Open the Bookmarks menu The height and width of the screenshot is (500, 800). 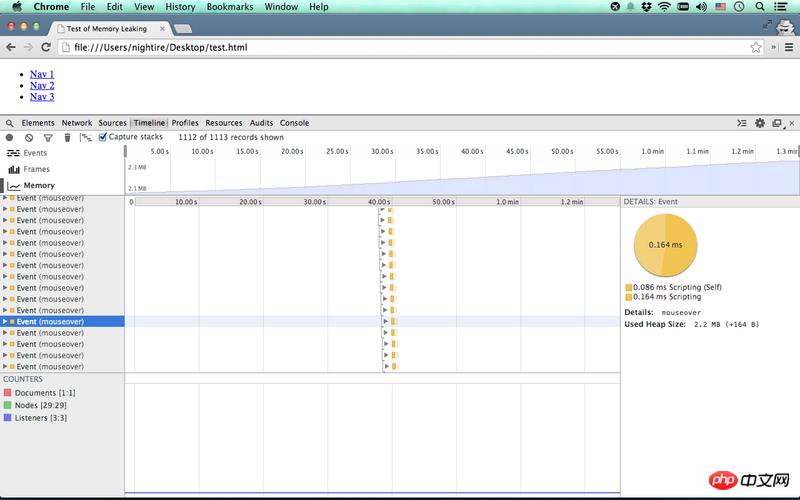pos(229,7)
